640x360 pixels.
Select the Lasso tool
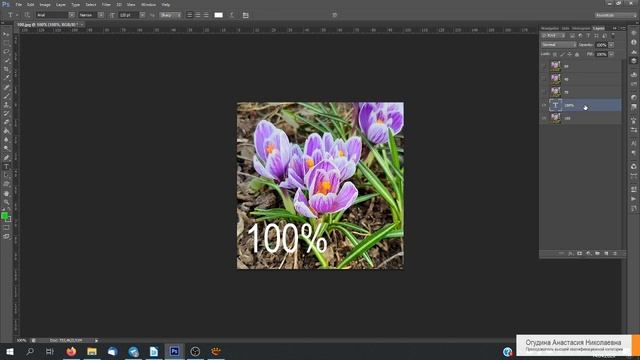point(7,52)
